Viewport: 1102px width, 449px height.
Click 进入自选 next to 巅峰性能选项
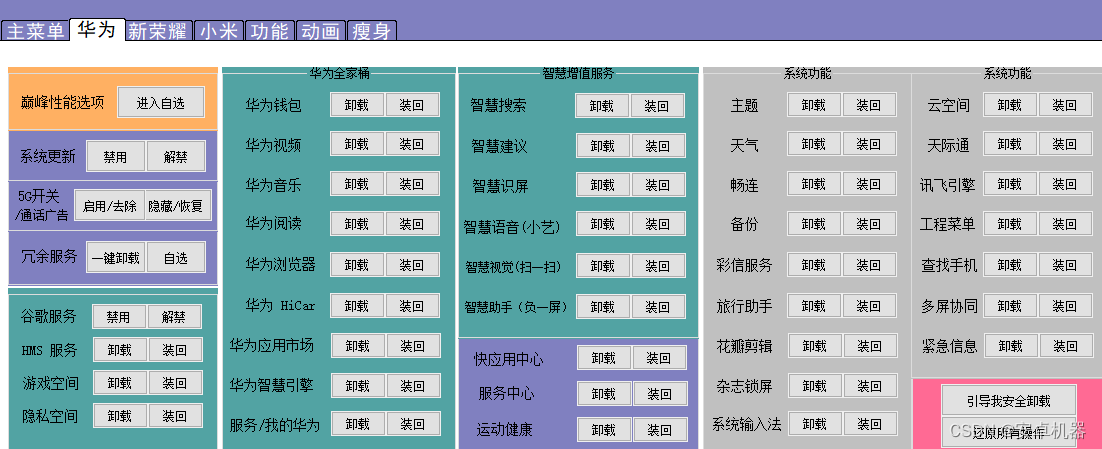(161, 103)
